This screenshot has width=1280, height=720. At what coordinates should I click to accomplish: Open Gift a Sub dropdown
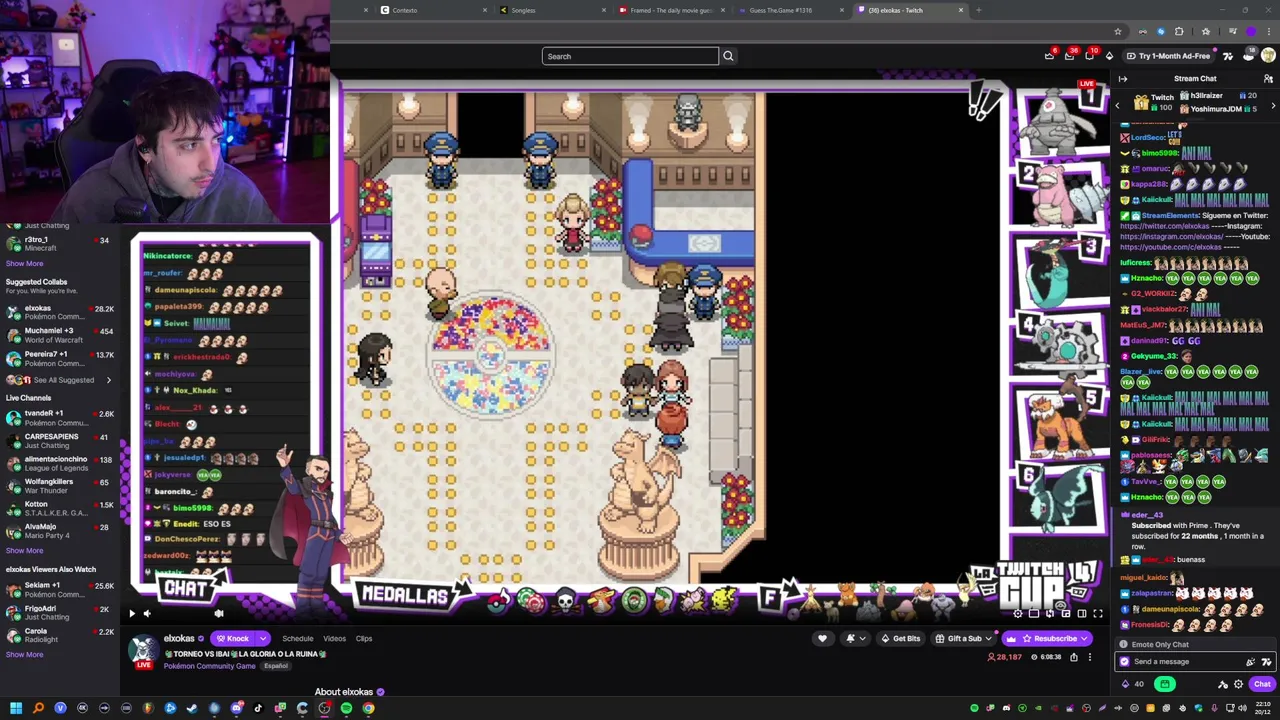[964, 638]
